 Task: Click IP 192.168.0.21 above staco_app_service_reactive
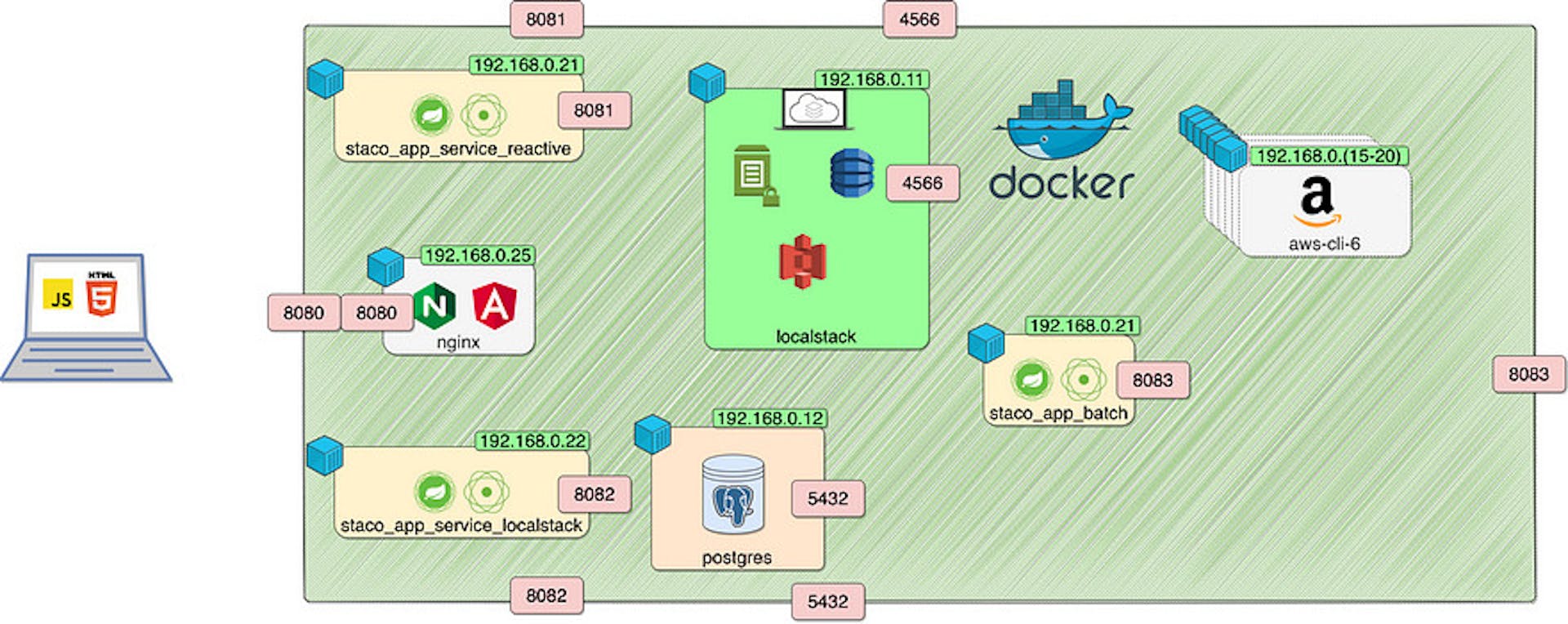pos(527,65)
